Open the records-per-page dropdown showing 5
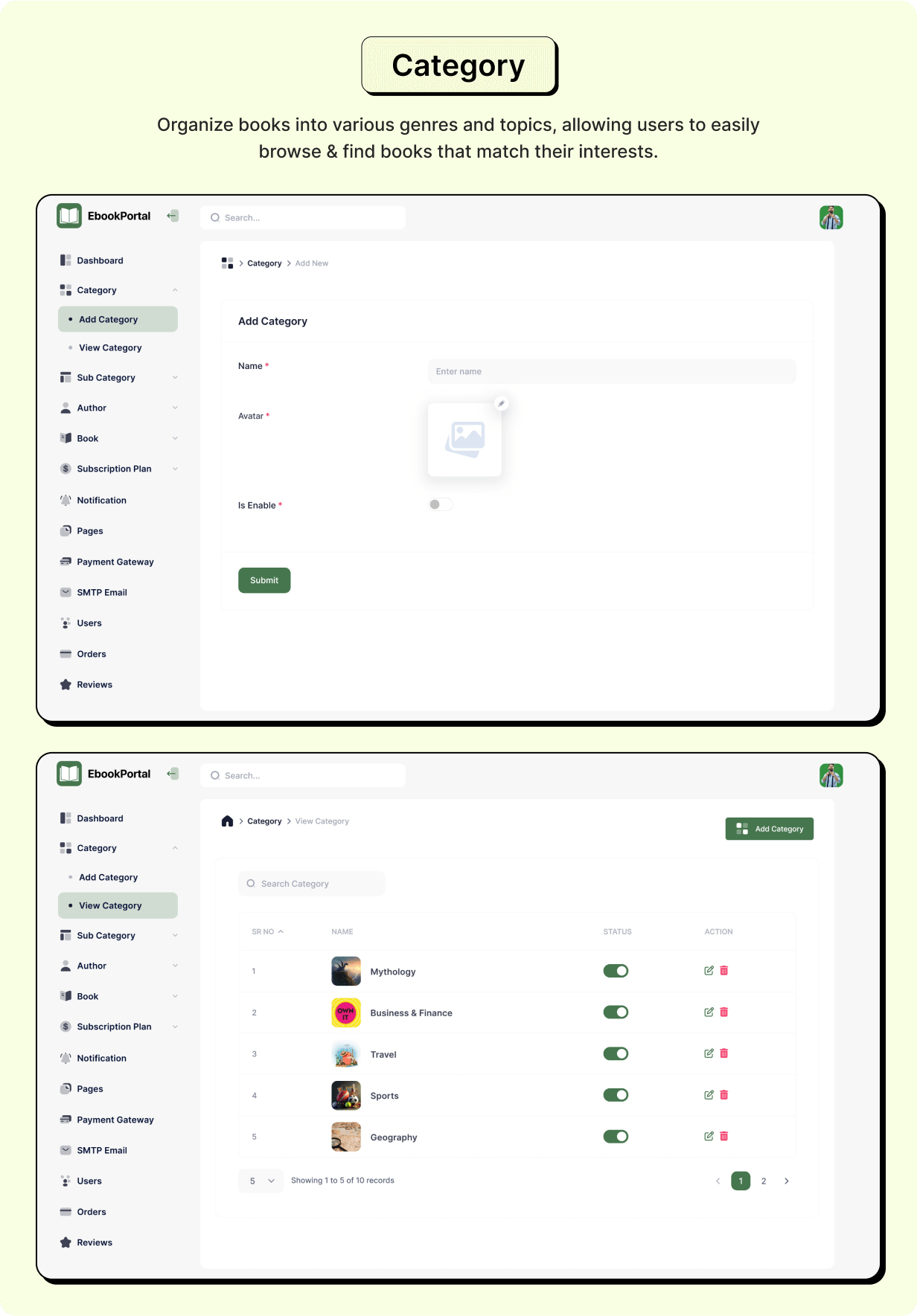The image size is (917, 1316). point(261,1181)
